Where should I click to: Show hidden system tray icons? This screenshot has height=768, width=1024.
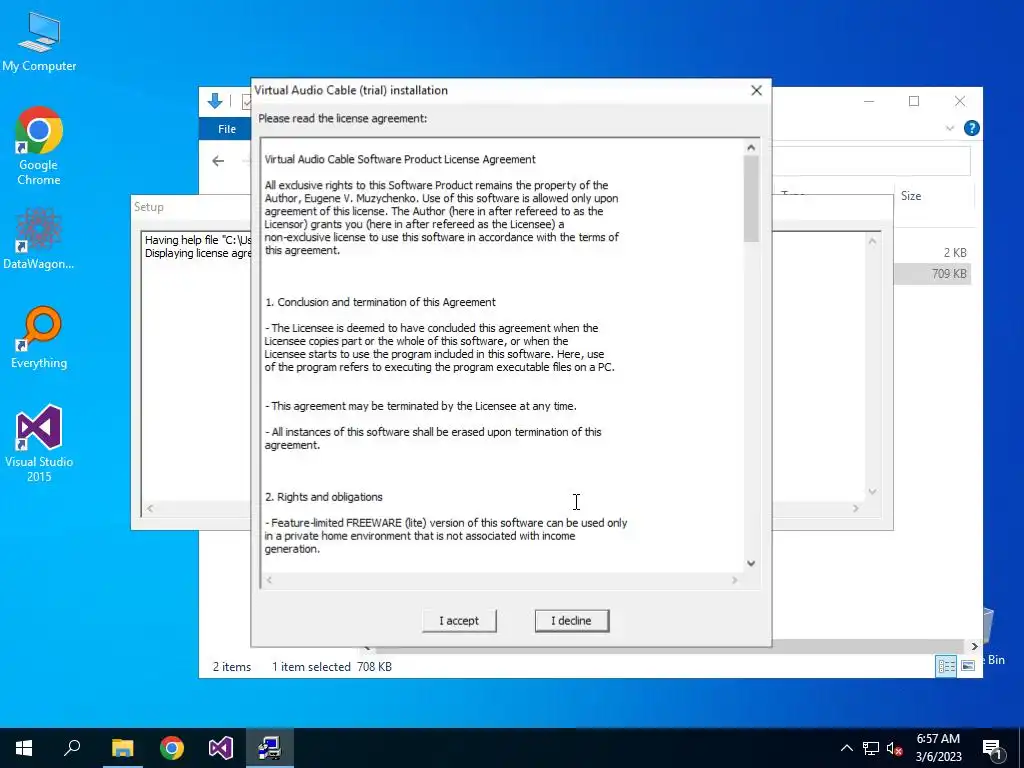tap(846, 748)
